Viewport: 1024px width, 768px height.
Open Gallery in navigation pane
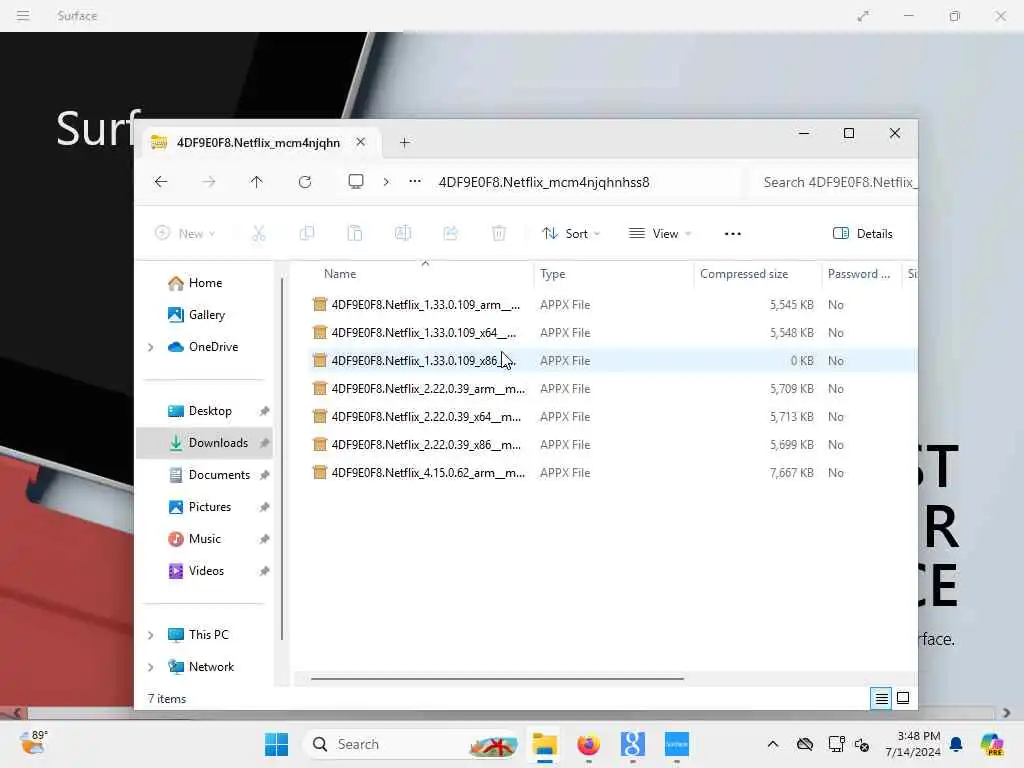(206, 315)
